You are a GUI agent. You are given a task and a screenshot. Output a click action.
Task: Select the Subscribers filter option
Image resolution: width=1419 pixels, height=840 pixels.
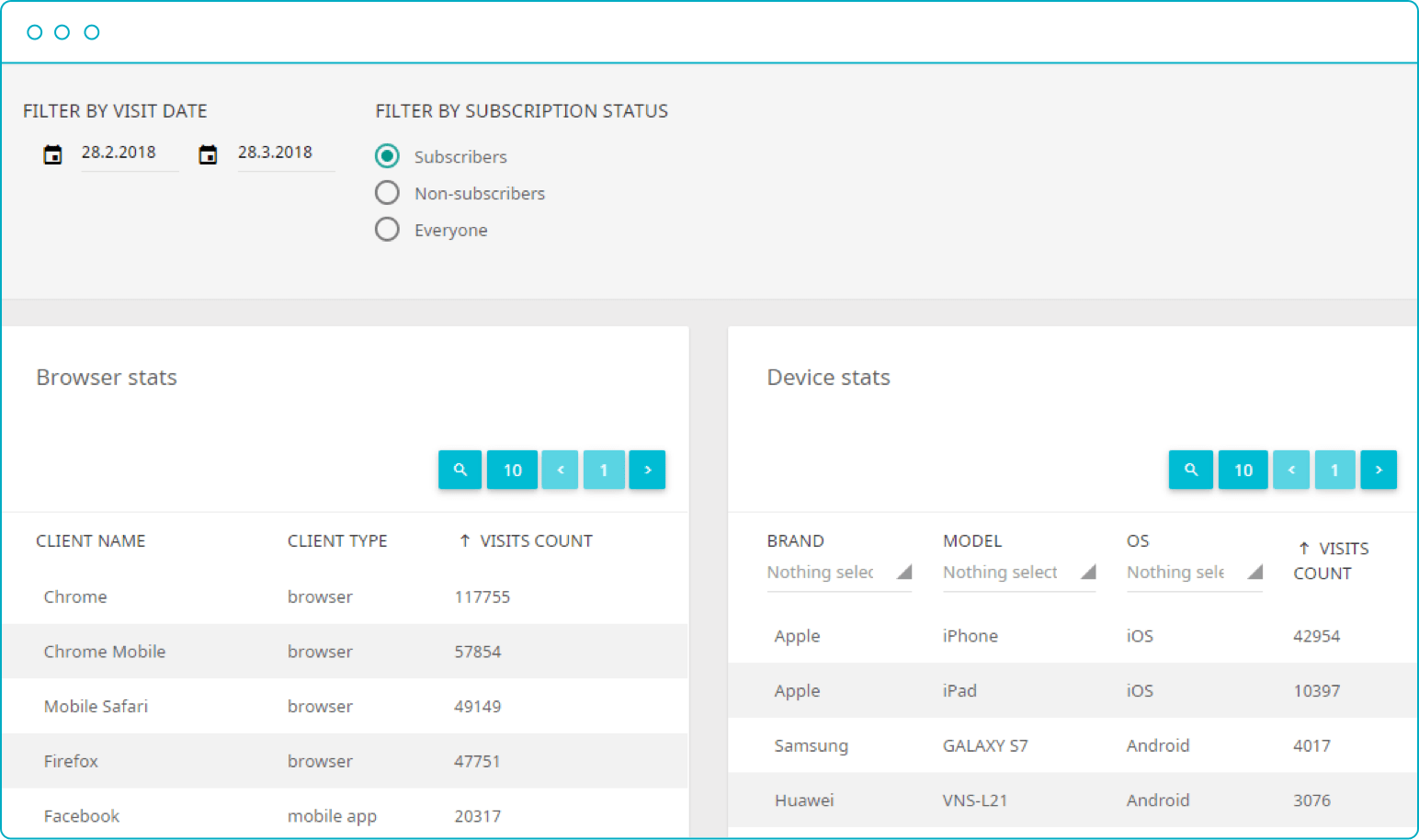387,156
